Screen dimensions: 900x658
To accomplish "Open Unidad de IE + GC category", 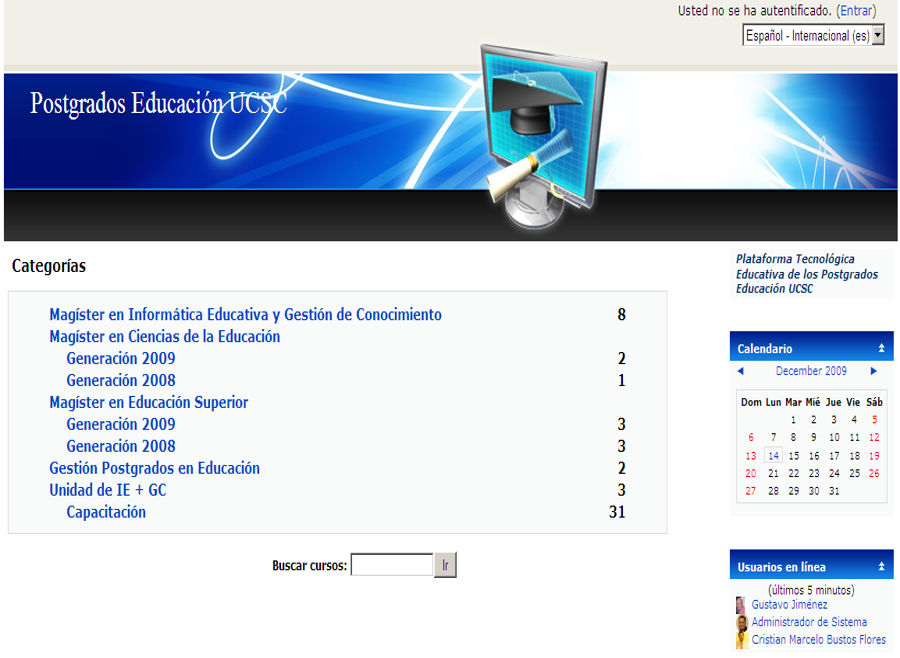I will [108, 490].
